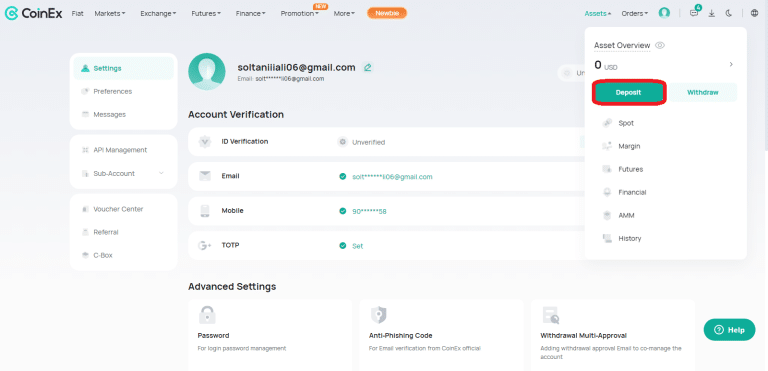Click the large profile avatar picture
This screenshot has height=371, width=768.
(207, 72)
